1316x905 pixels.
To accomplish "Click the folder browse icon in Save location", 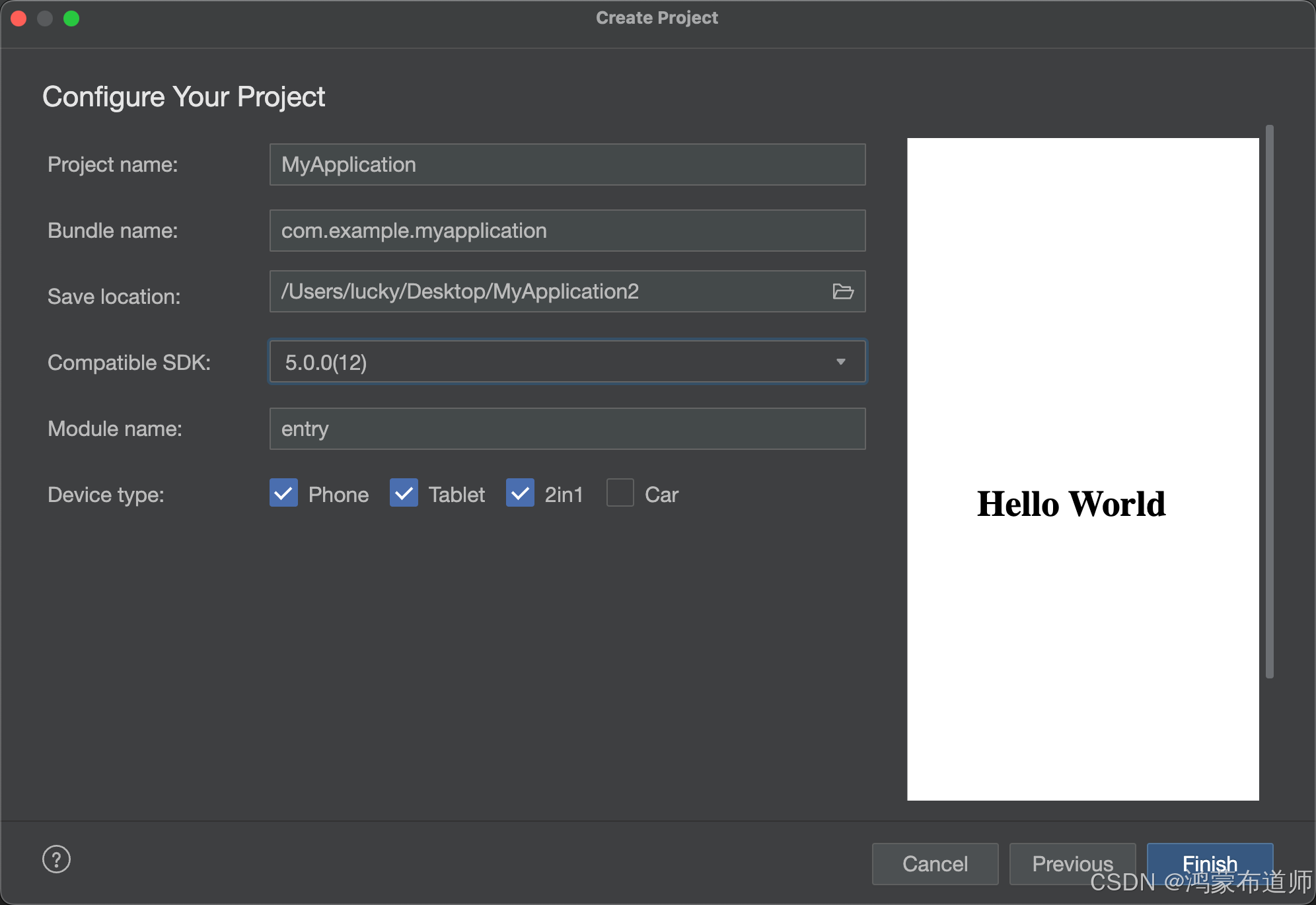I will pos(842,291).
